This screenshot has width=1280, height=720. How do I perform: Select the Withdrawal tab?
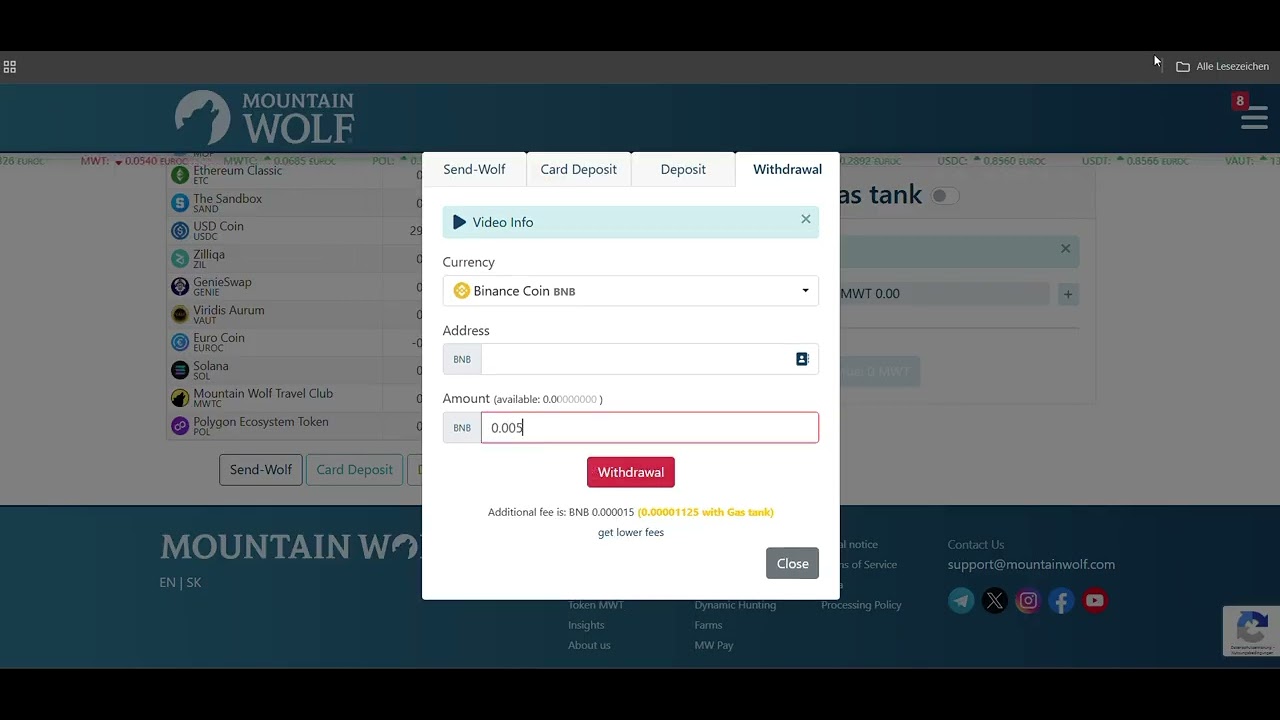coord(787,169)
